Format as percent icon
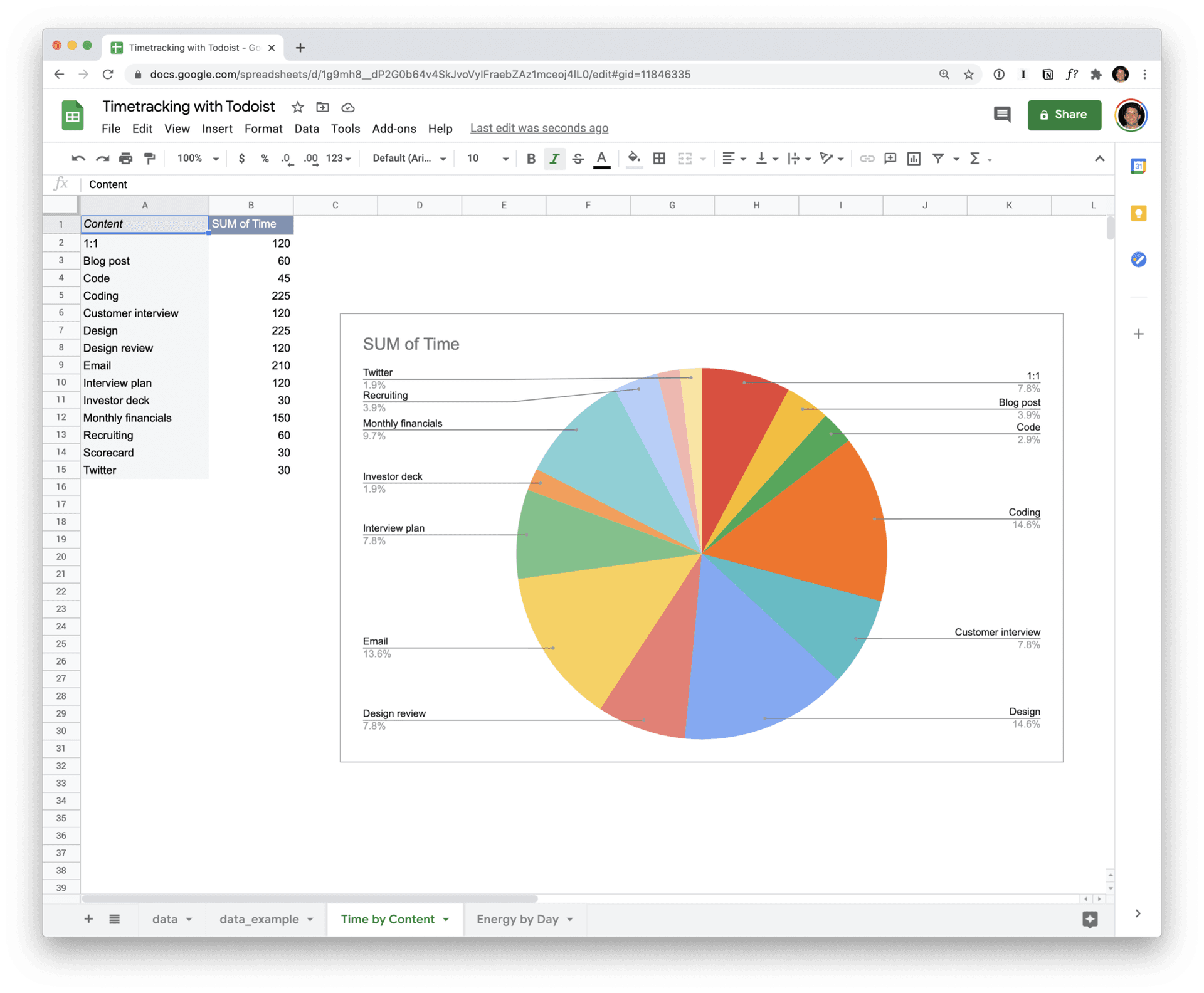 [265, 159]
